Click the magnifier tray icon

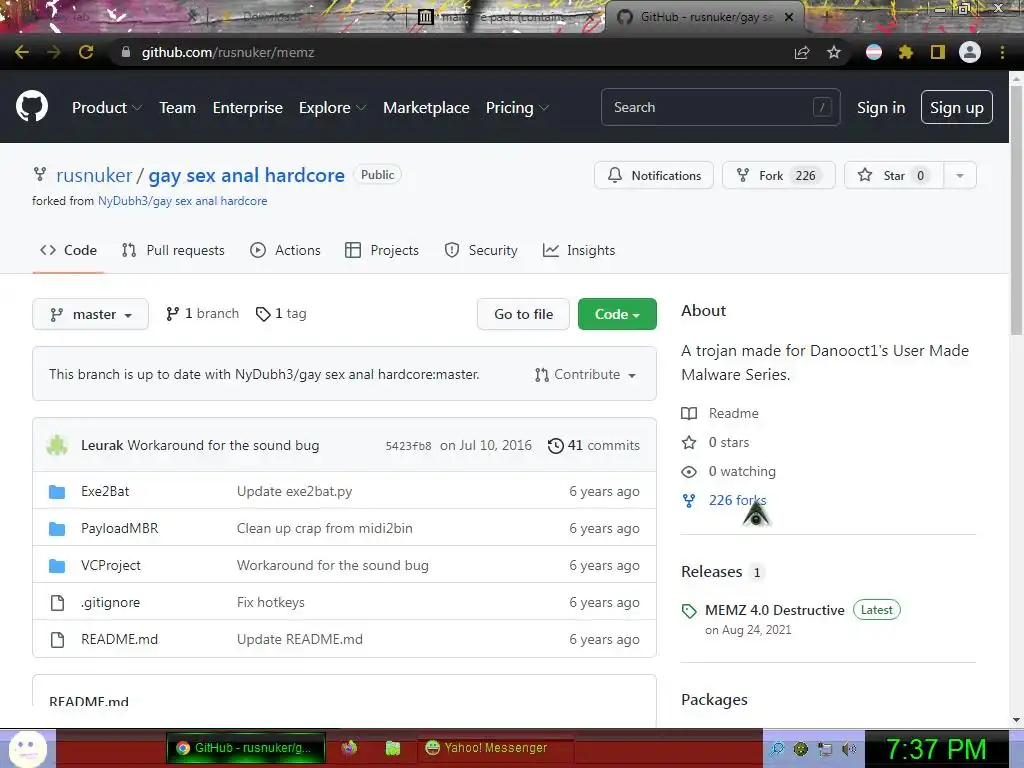tap(776, 749)
